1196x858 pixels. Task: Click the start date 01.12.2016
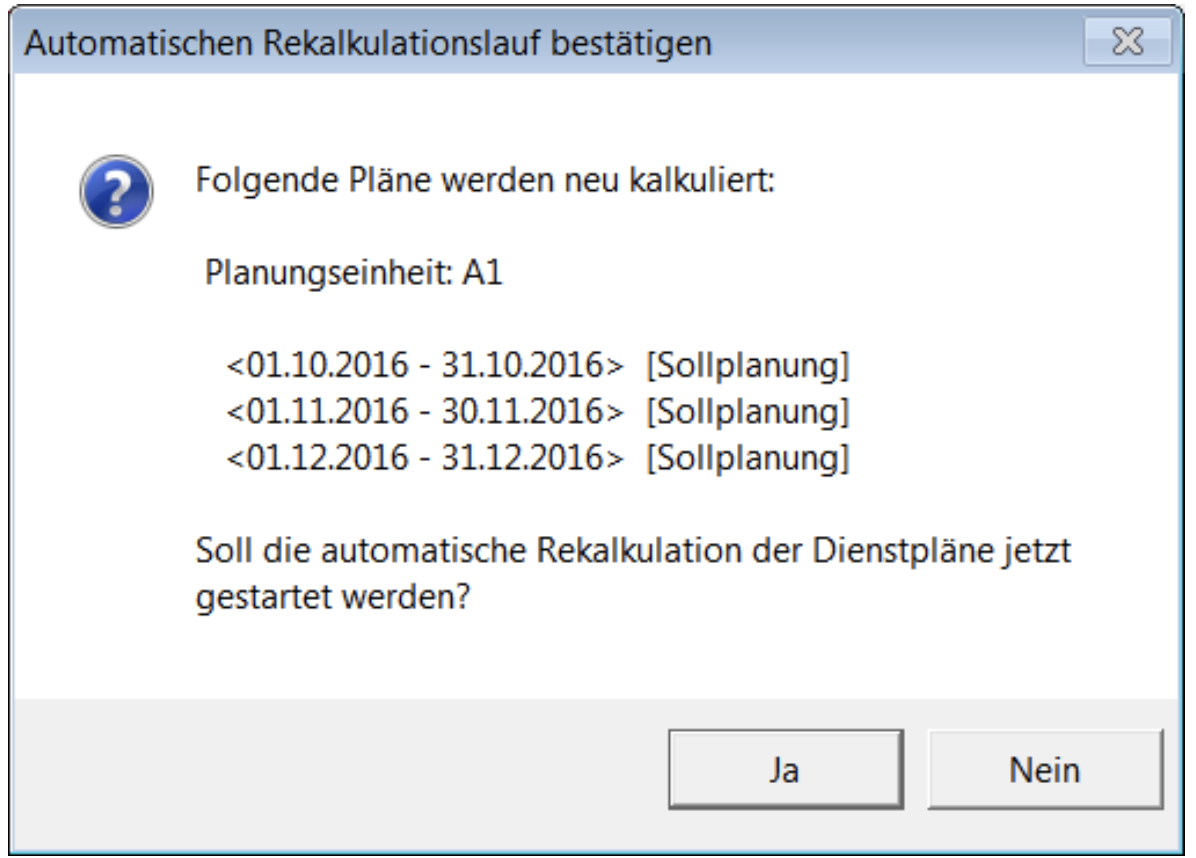pos(328,458)
